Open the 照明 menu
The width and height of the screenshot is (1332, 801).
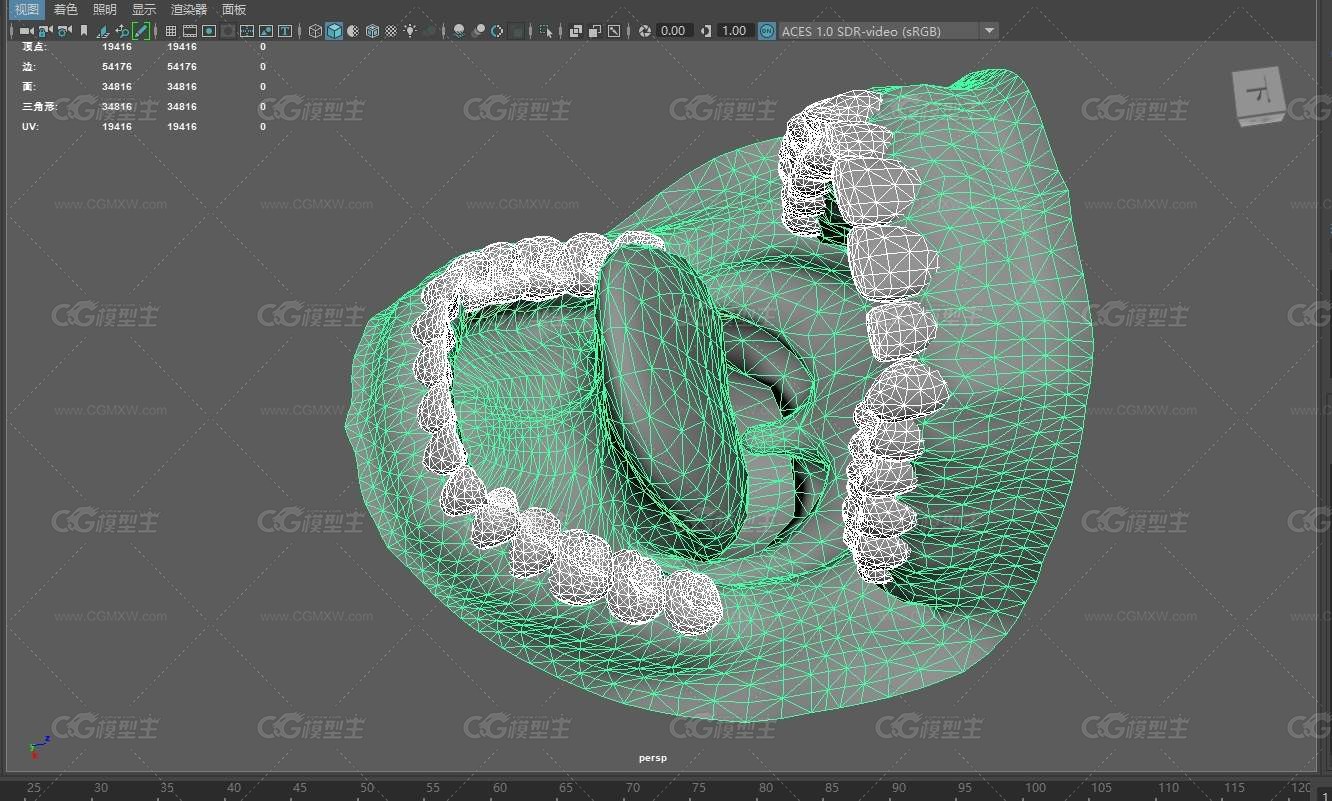point(104,9)
